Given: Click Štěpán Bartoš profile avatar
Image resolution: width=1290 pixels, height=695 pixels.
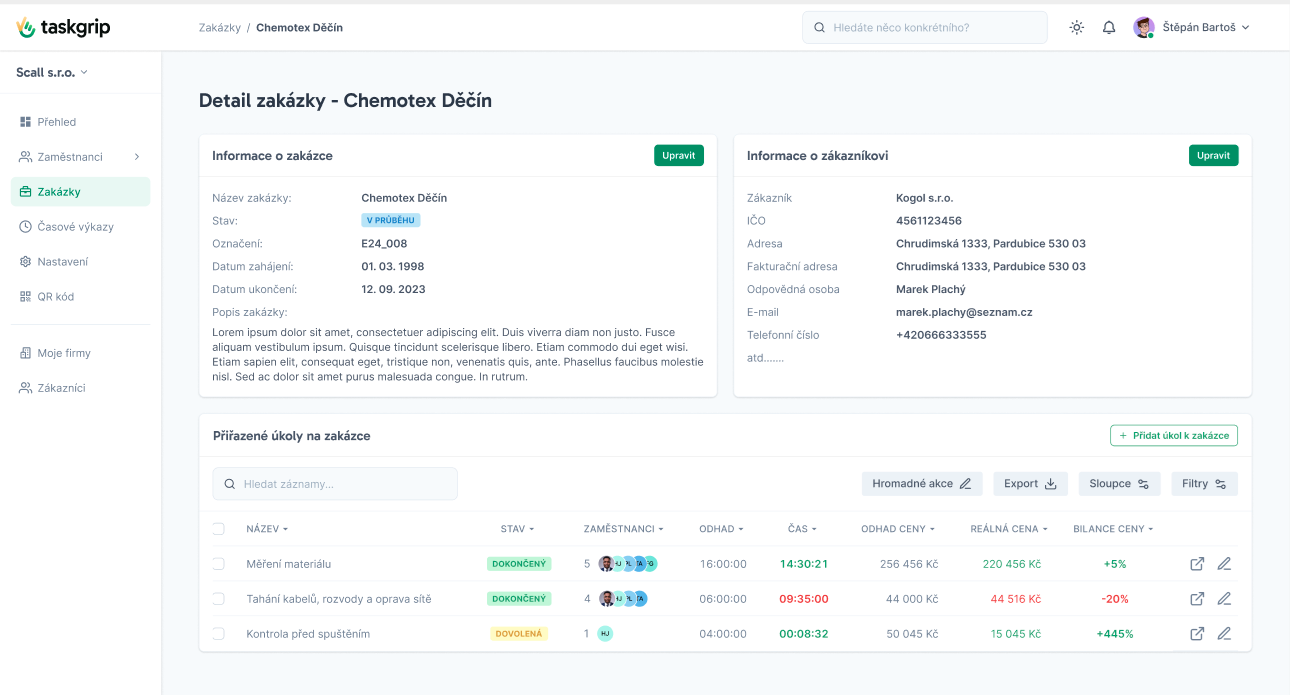Looking at the screenshot, I should (x=1143, y=28).
